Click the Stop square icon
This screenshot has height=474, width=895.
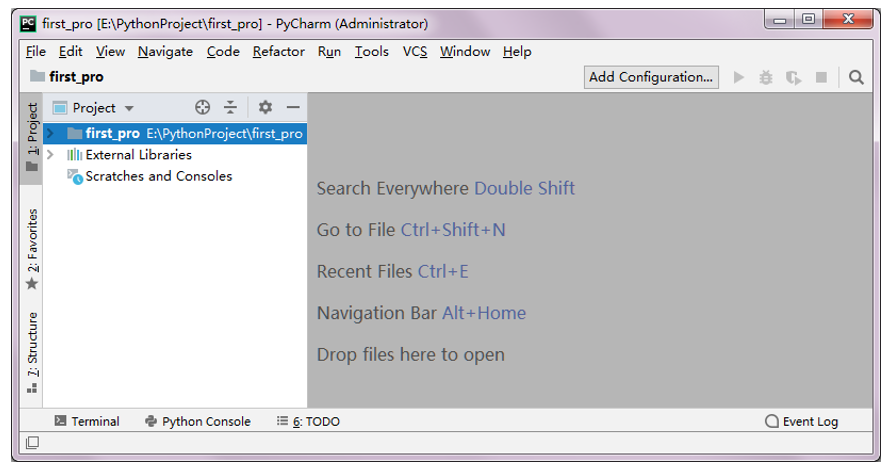coord(821,77)
